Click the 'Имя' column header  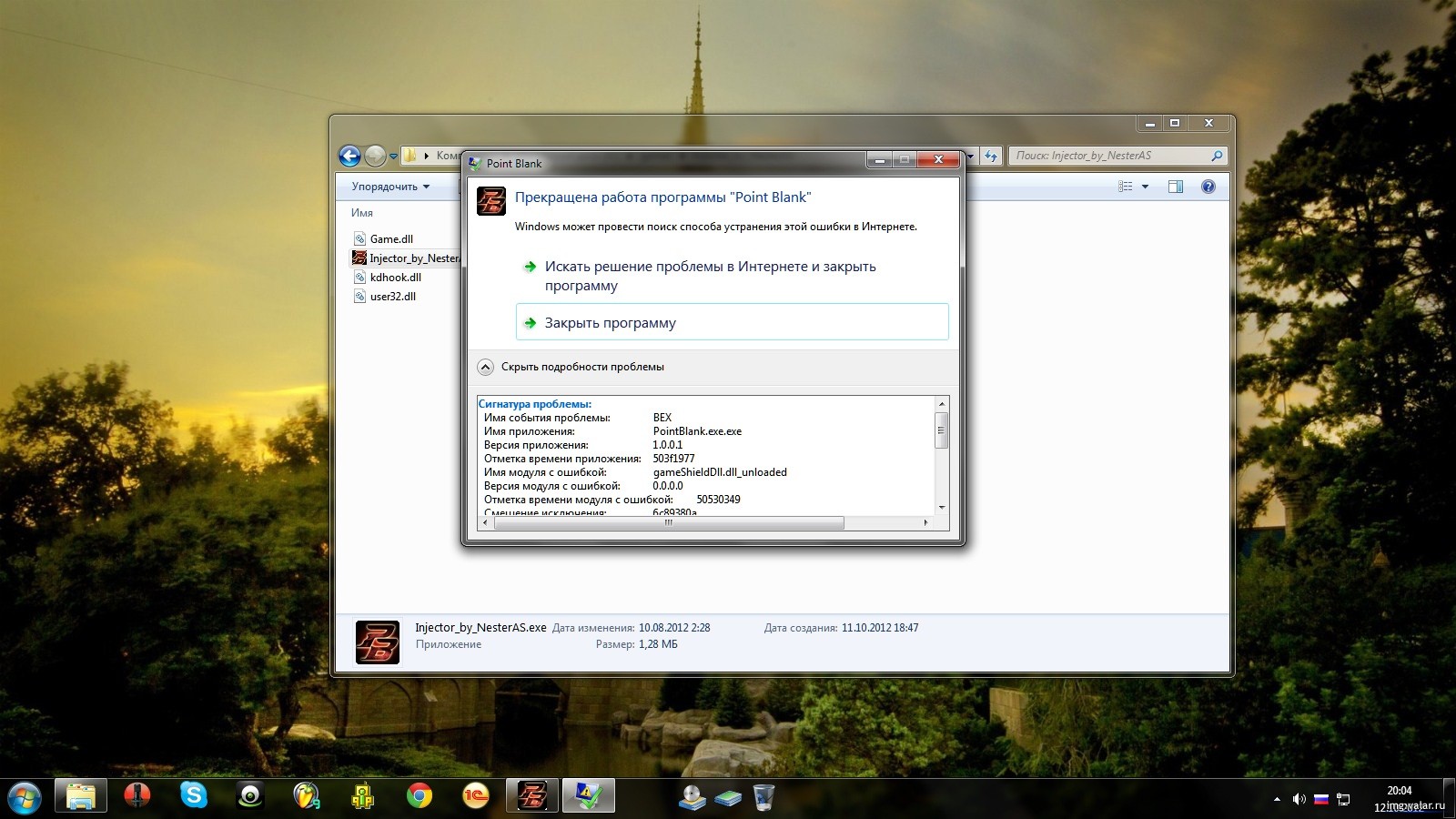(x=362, y=213)
